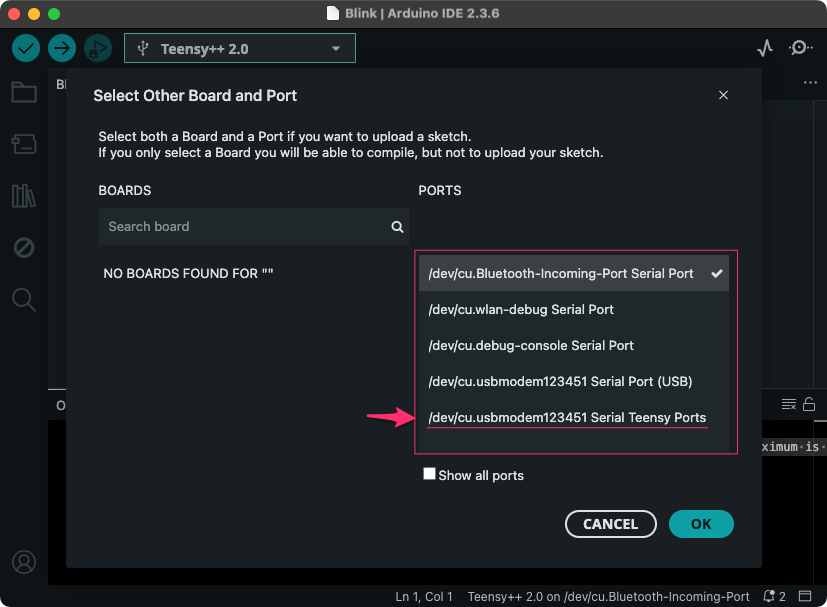The image size is (827, 607).
Task: Open the Boards Manager sidebar icon
Action: [x=24, y=145]
